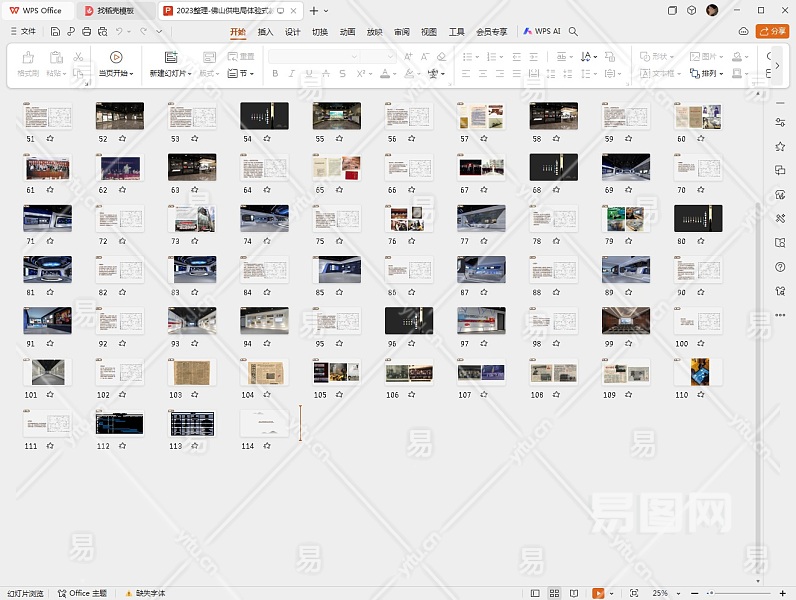Toggle the star under slide 51
Viewport: 796px width, 600px height.
tap(50, 139)
